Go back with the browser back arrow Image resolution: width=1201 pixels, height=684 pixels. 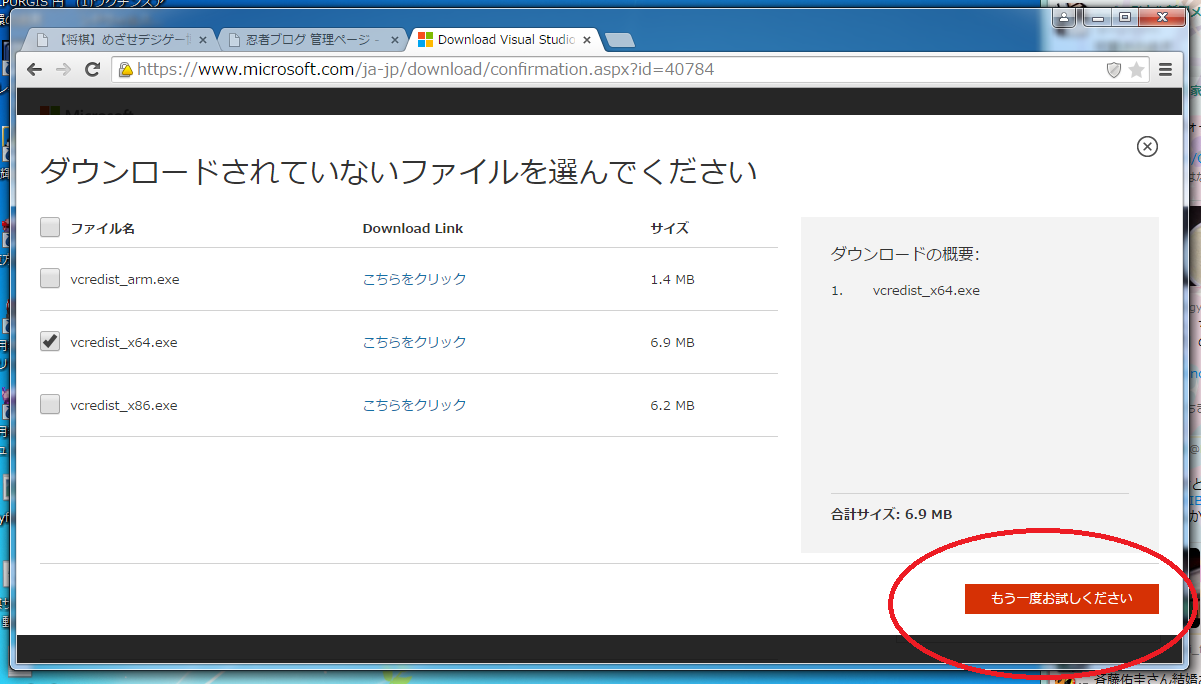point(35,69)
